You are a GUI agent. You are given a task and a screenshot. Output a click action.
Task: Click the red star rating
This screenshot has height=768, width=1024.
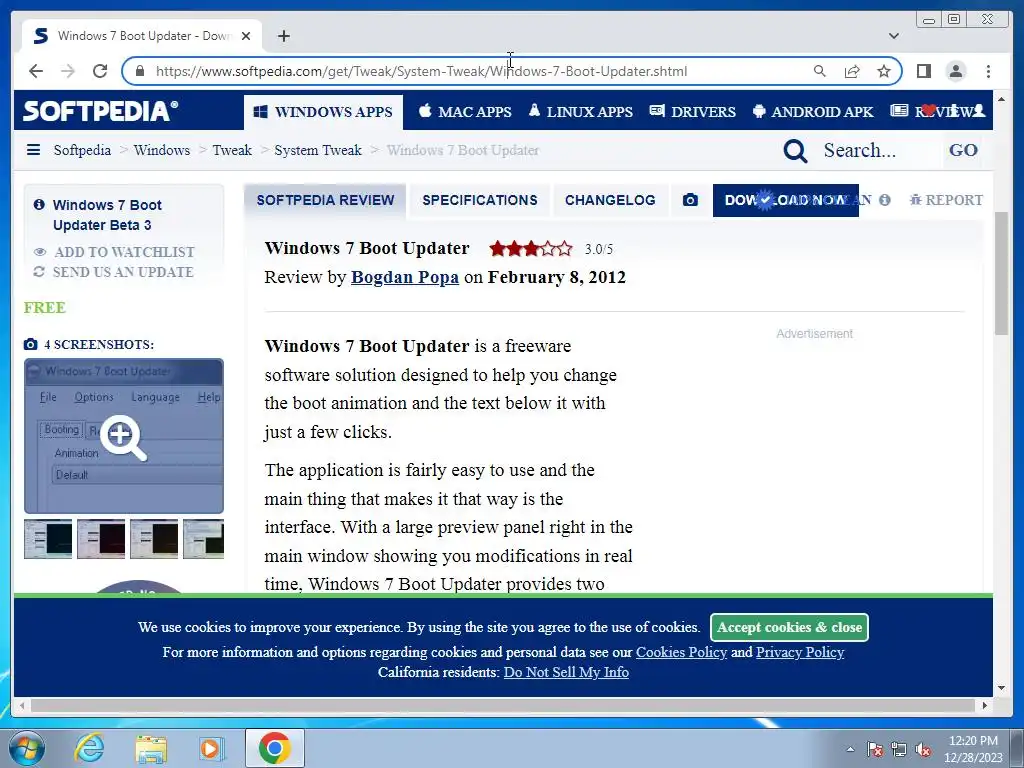(x=531, y=249)
